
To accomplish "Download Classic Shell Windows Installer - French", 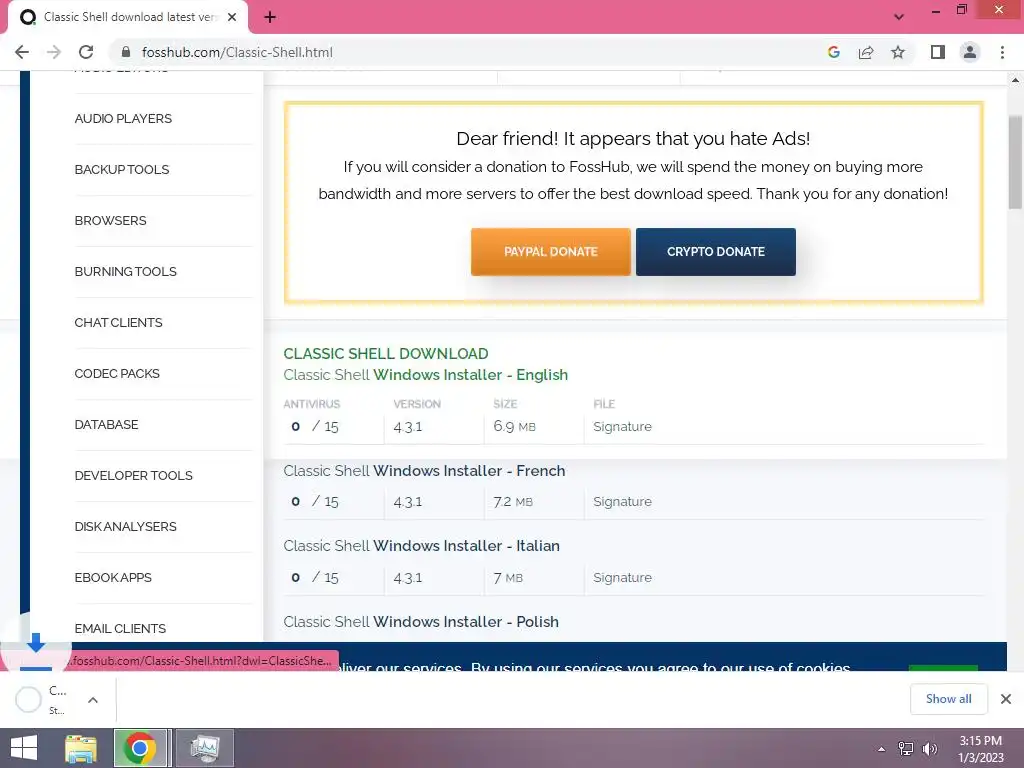I will [x=424, y=471].
